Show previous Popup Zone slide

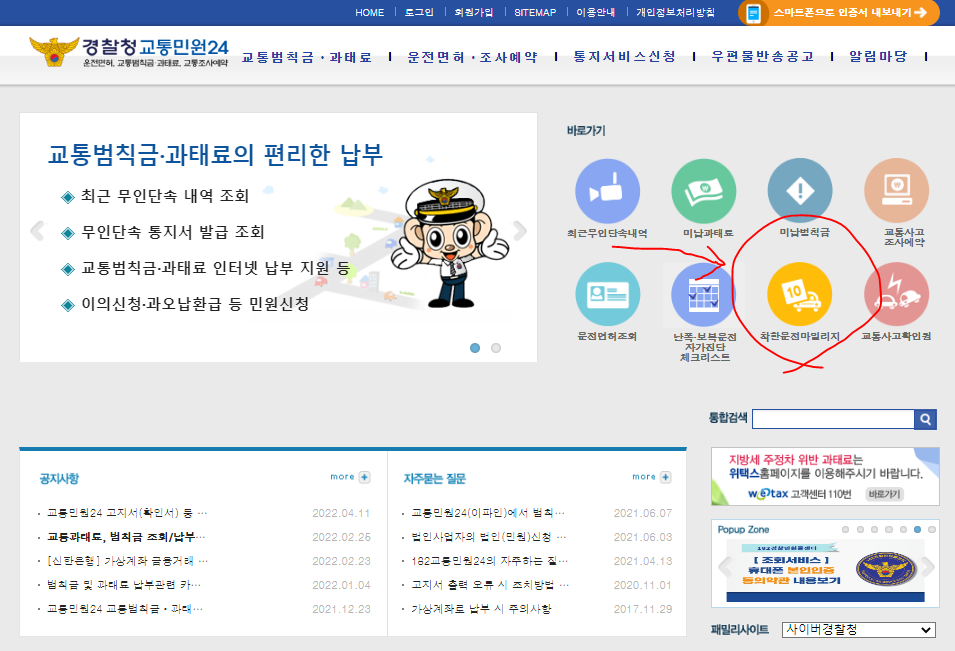point(724,567)
